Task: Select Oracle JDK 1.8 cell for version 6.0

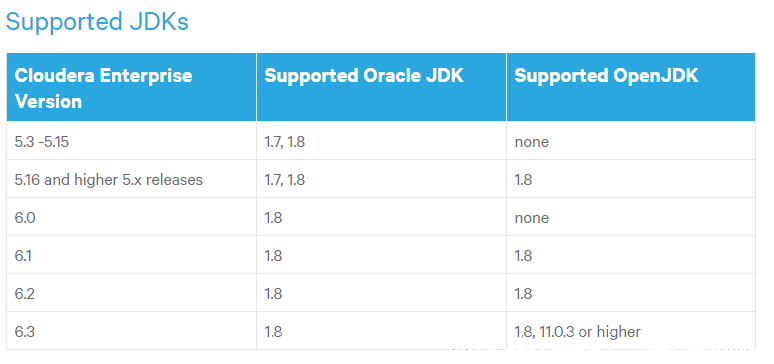Action: pyautogui.click(x=382, y=217)
